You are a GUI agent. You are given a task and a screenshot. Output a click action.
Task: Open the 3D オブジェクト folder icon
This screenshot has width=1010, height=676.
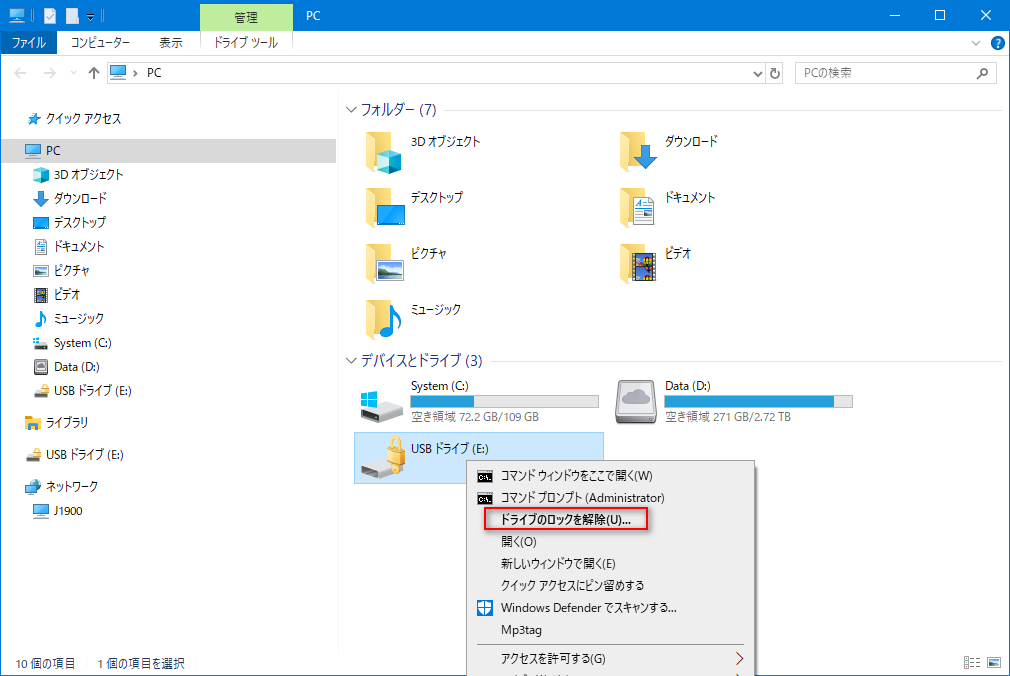pyautogui.click(x=383, y=152)
